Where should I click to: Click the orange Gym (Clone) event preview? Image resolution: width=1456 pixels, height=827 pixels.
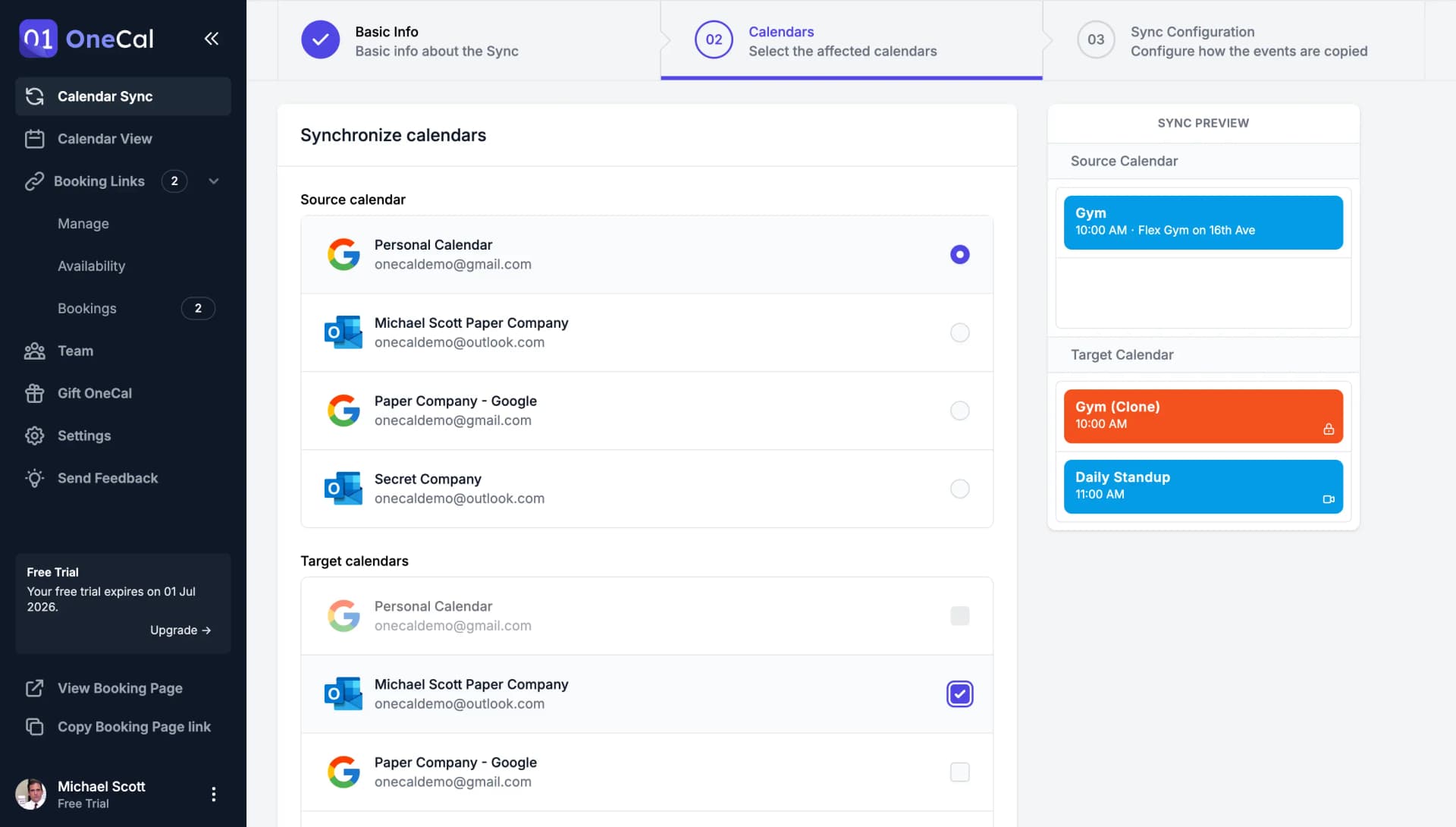[1203, 416]
